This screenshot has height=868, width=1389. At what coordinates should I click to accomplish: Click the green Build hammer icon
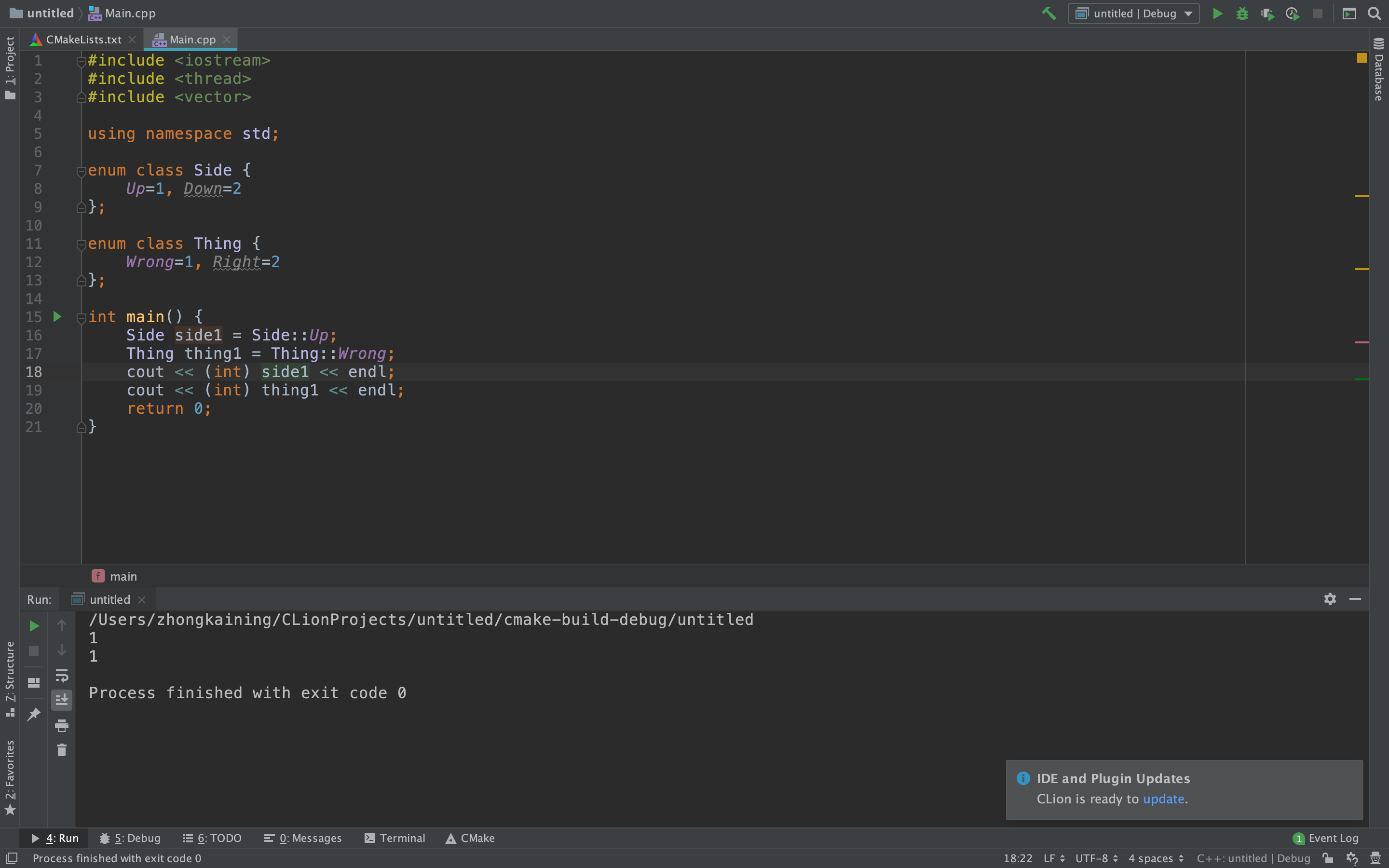click(x=1049, y=13)
